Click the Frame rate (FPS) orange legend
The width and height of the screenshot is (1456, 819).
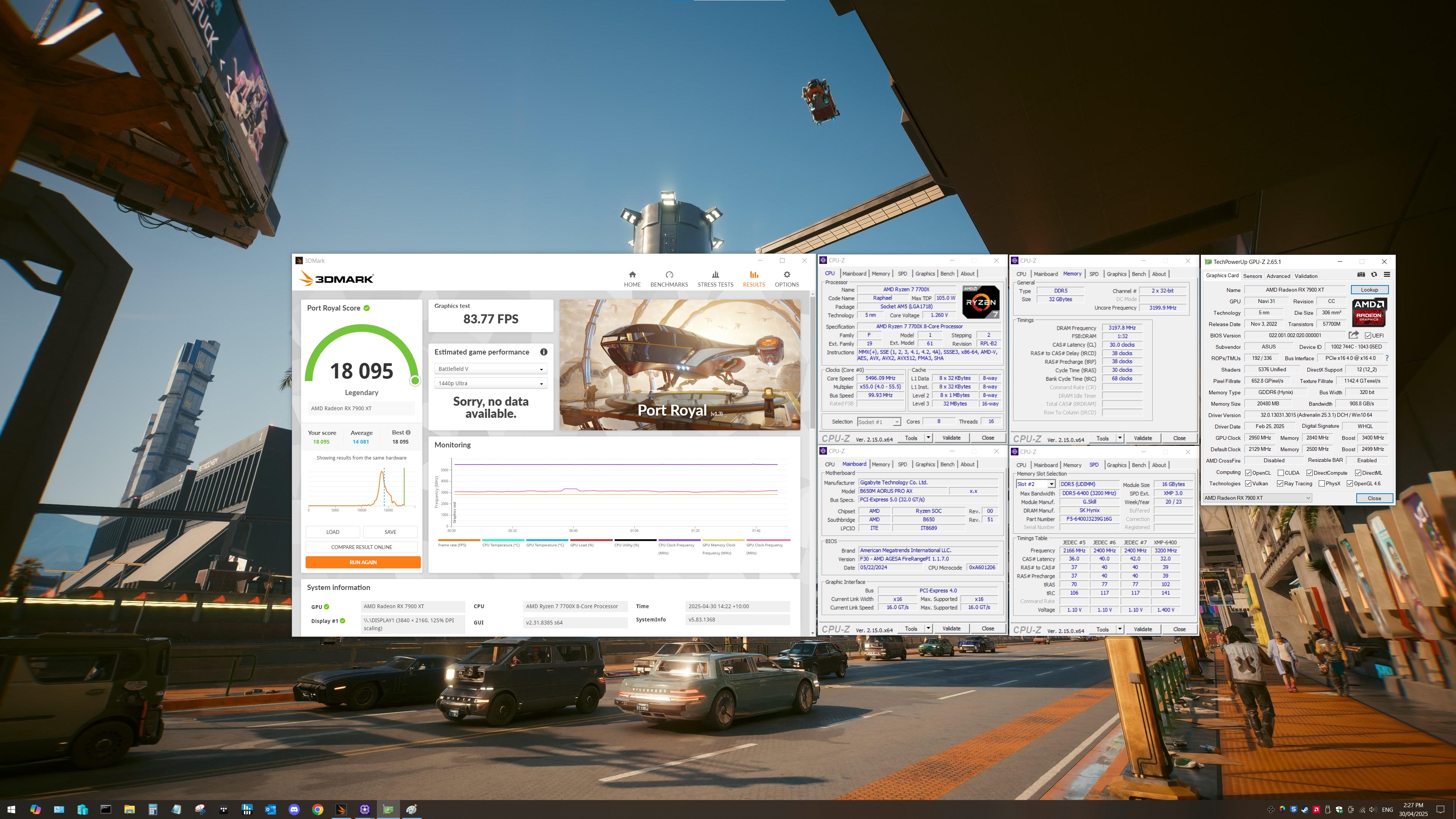[x=459, y=543]
